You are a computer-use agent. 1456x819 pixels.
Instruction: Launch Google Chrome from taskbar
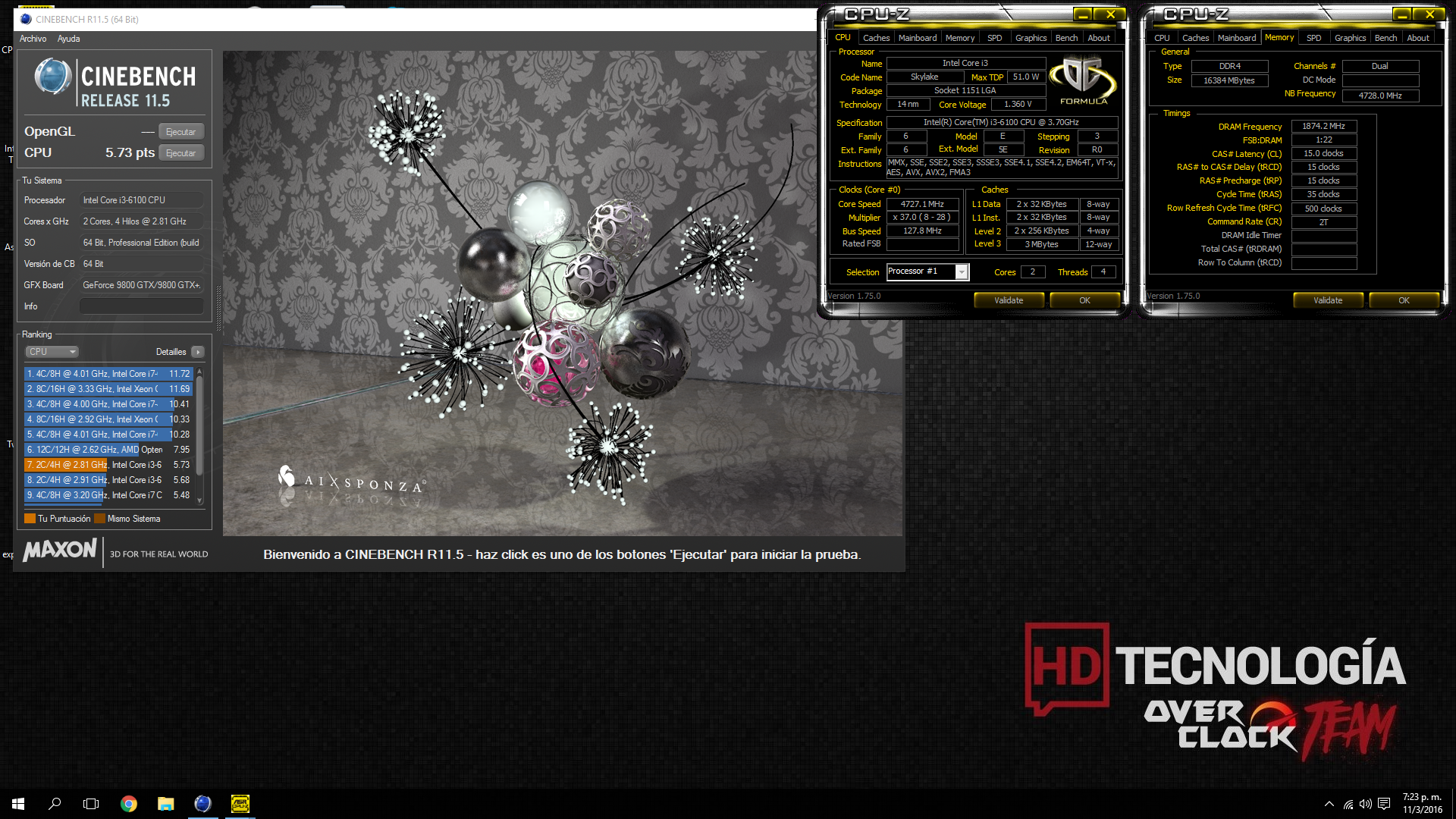pos(129,804)
